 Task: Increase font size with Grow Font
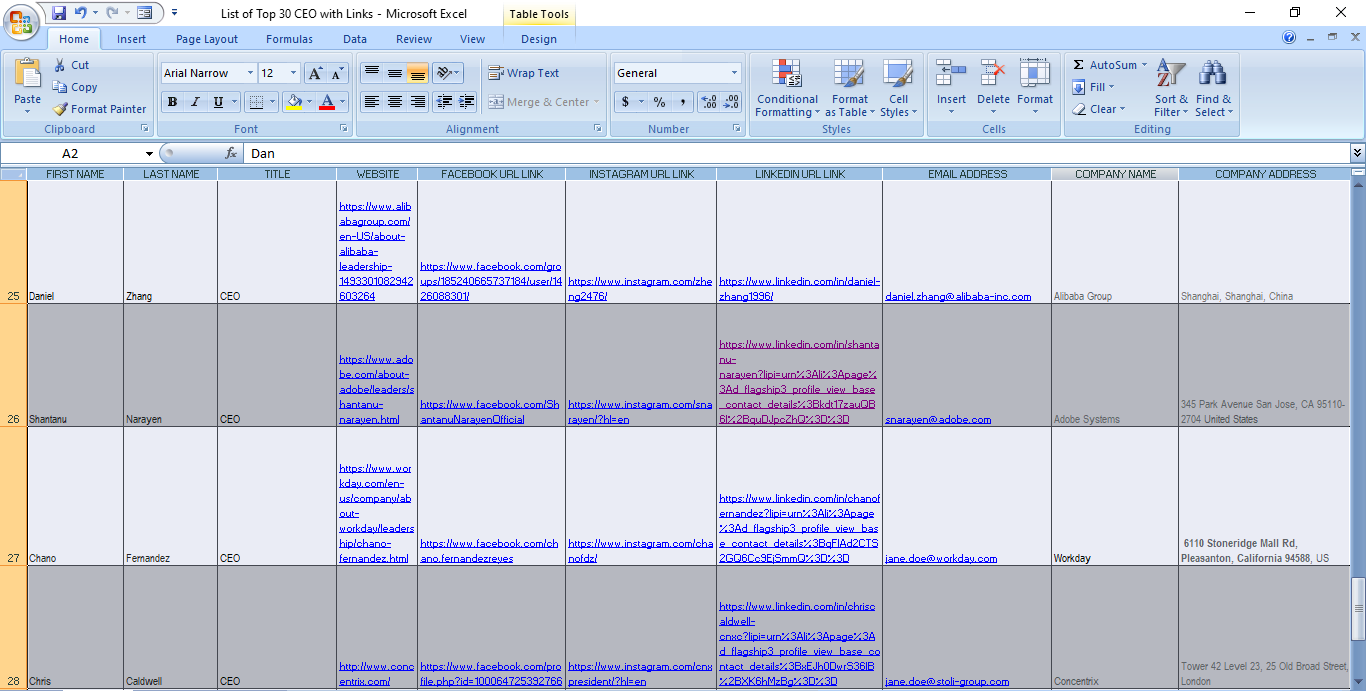click(x=315, y=73)
